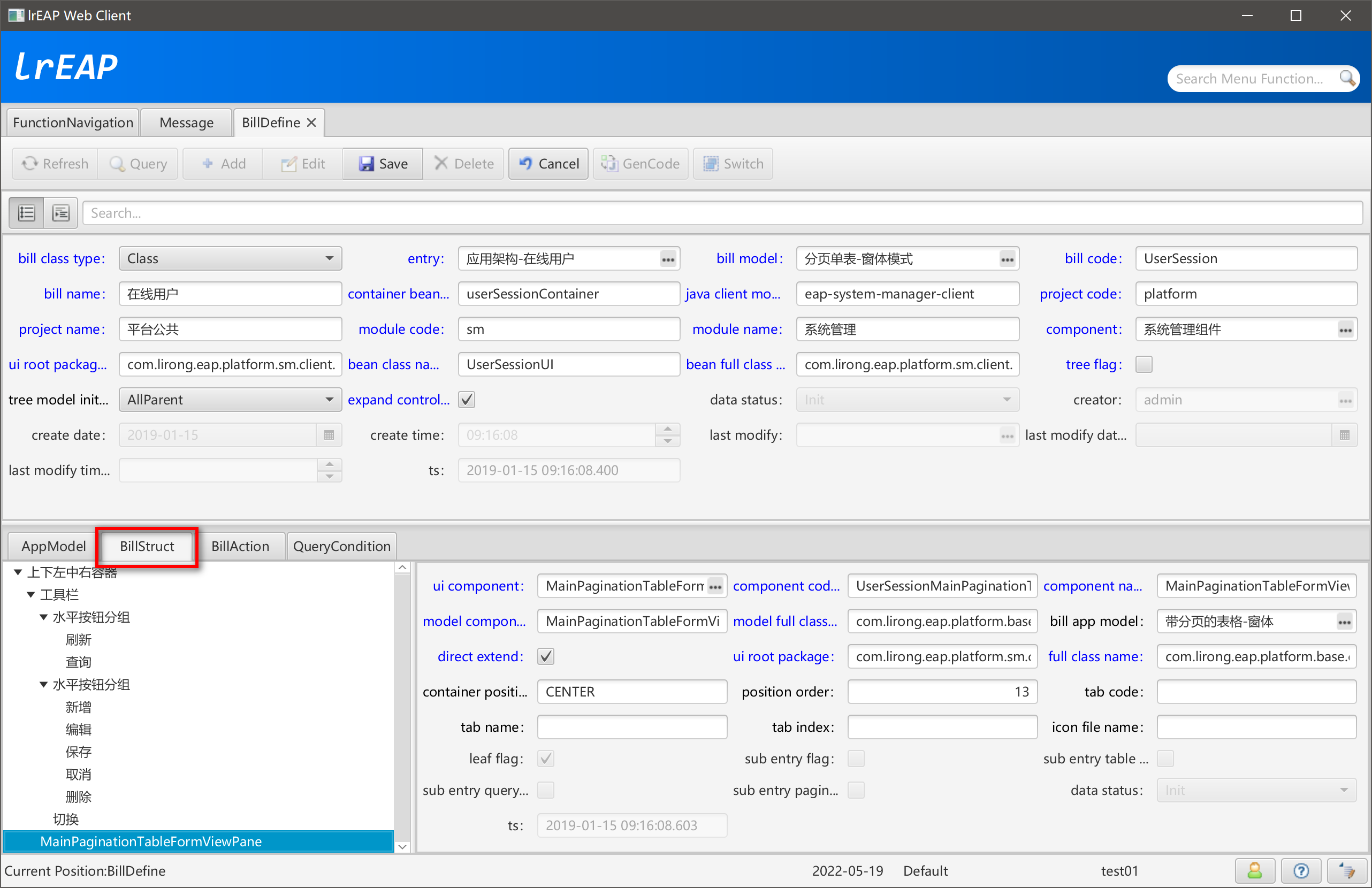Open component reference ellipsis button
The height and width of the screenshot is (888, 1372).
(x=1345, y=330)
